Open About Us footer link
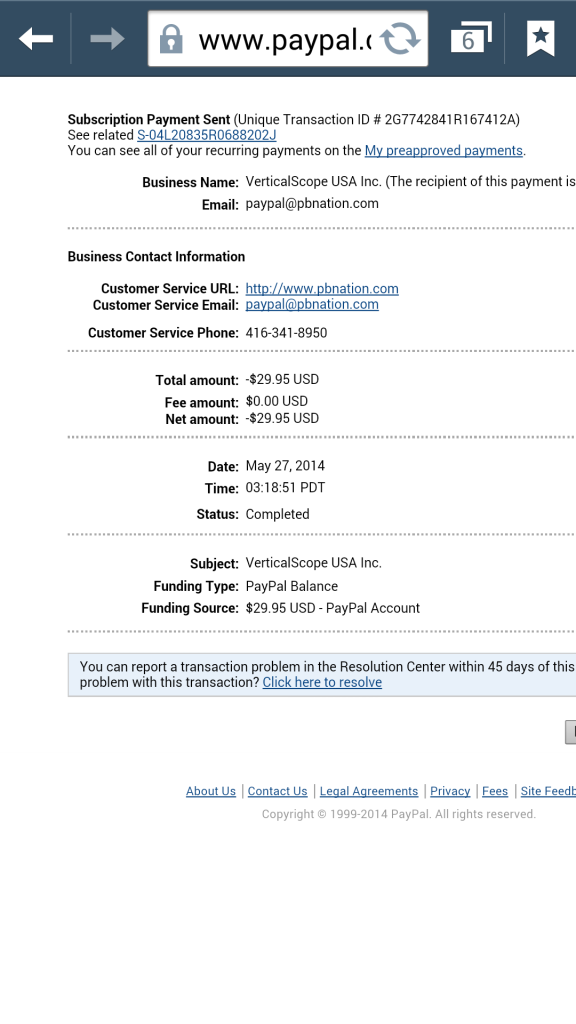Viewport: 576px width, 1024px height. point(211,791)
